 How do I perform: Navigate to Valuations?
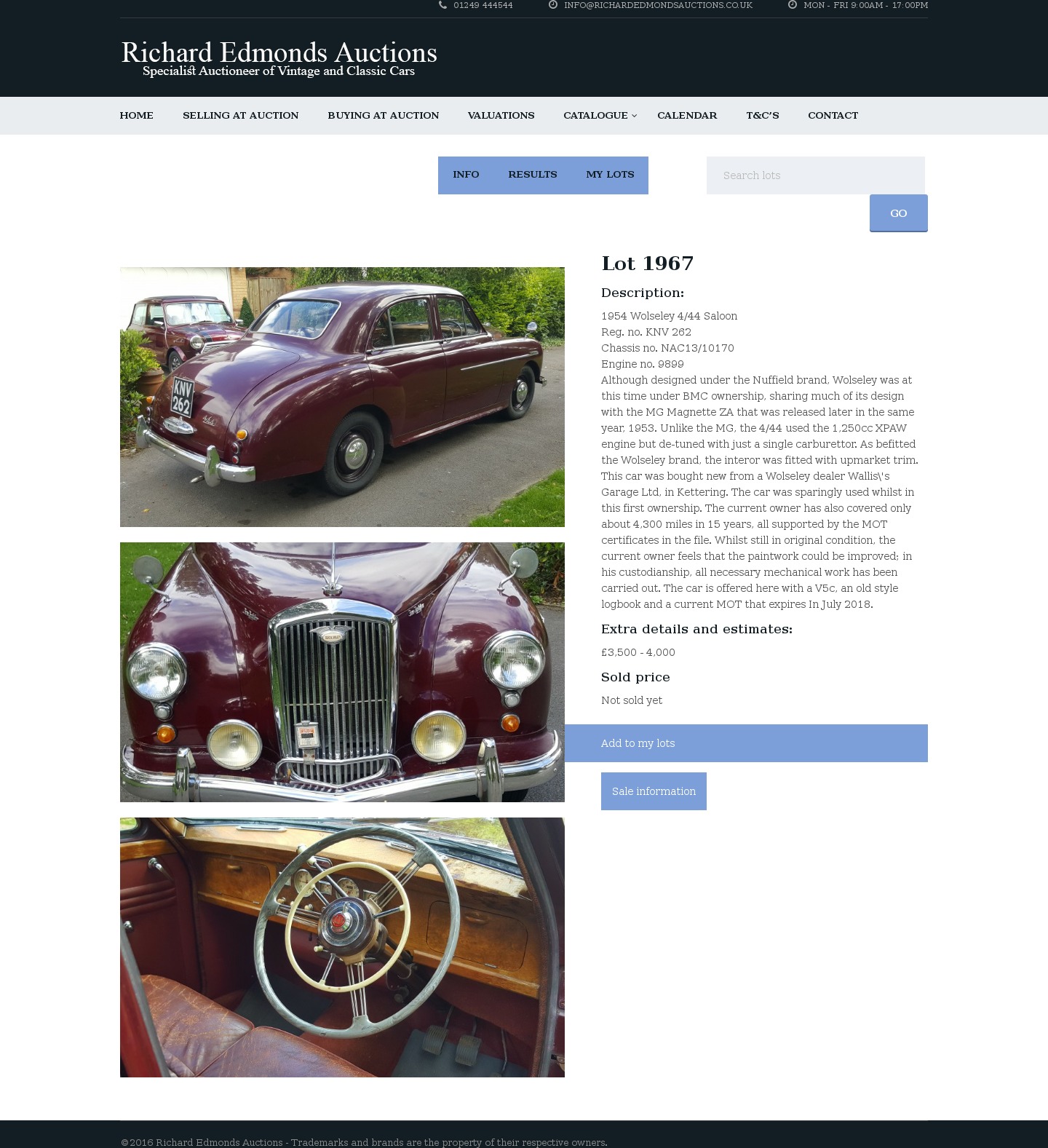pos(501,116)
